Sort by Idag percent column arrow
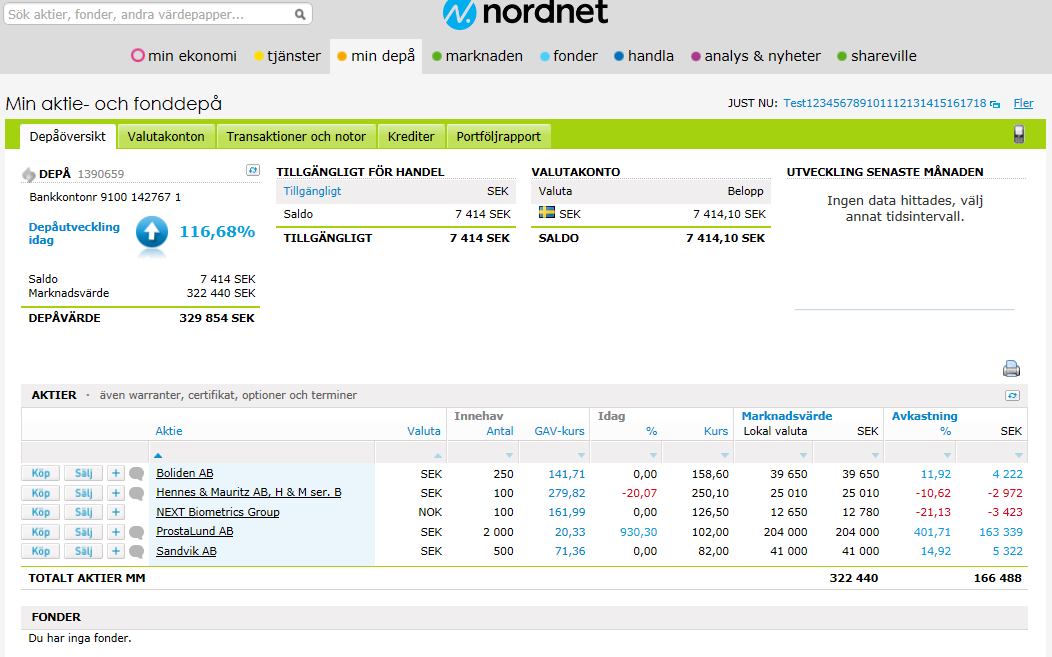The image size is (1052, 657). click(x=653, y=455)
